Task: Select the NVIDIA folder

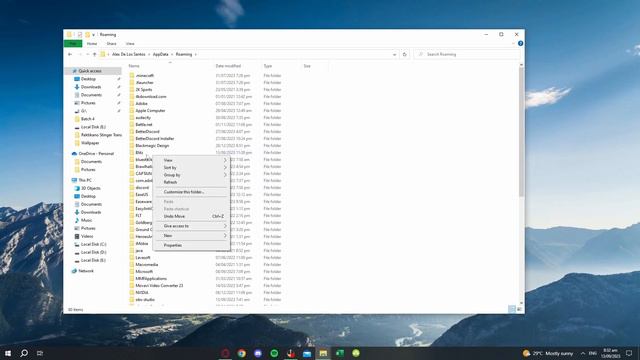Action: point(142,293)
